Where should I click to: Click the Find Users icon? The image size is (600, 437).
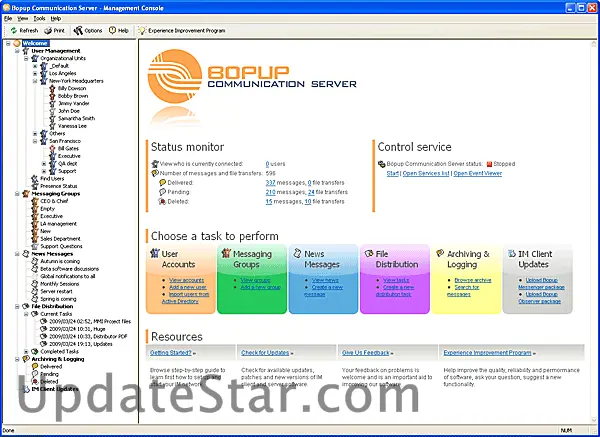coord(35,179)
